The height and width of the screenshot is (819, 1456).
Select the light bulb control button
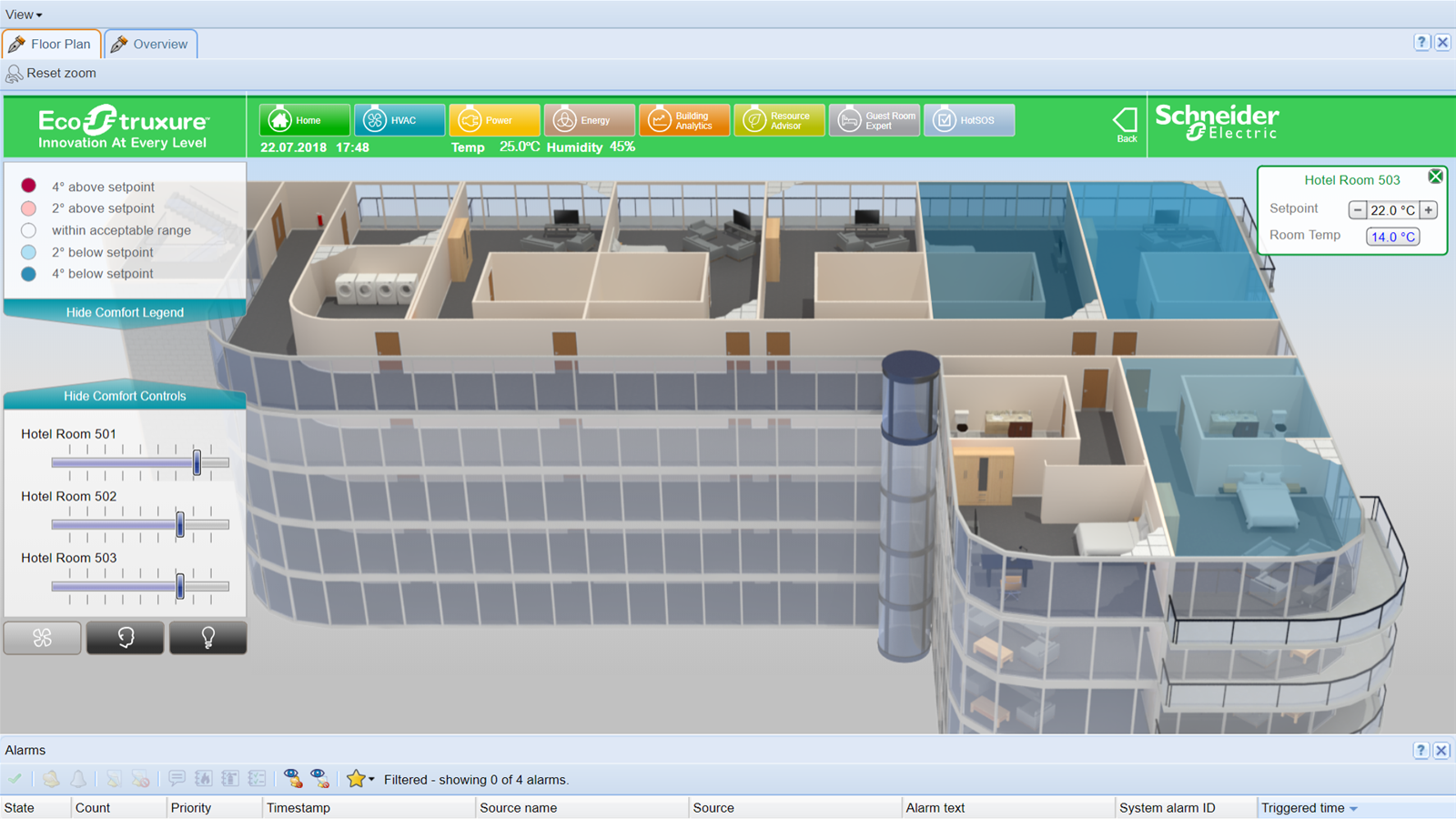pyautogui.click(x=207, y=638)
